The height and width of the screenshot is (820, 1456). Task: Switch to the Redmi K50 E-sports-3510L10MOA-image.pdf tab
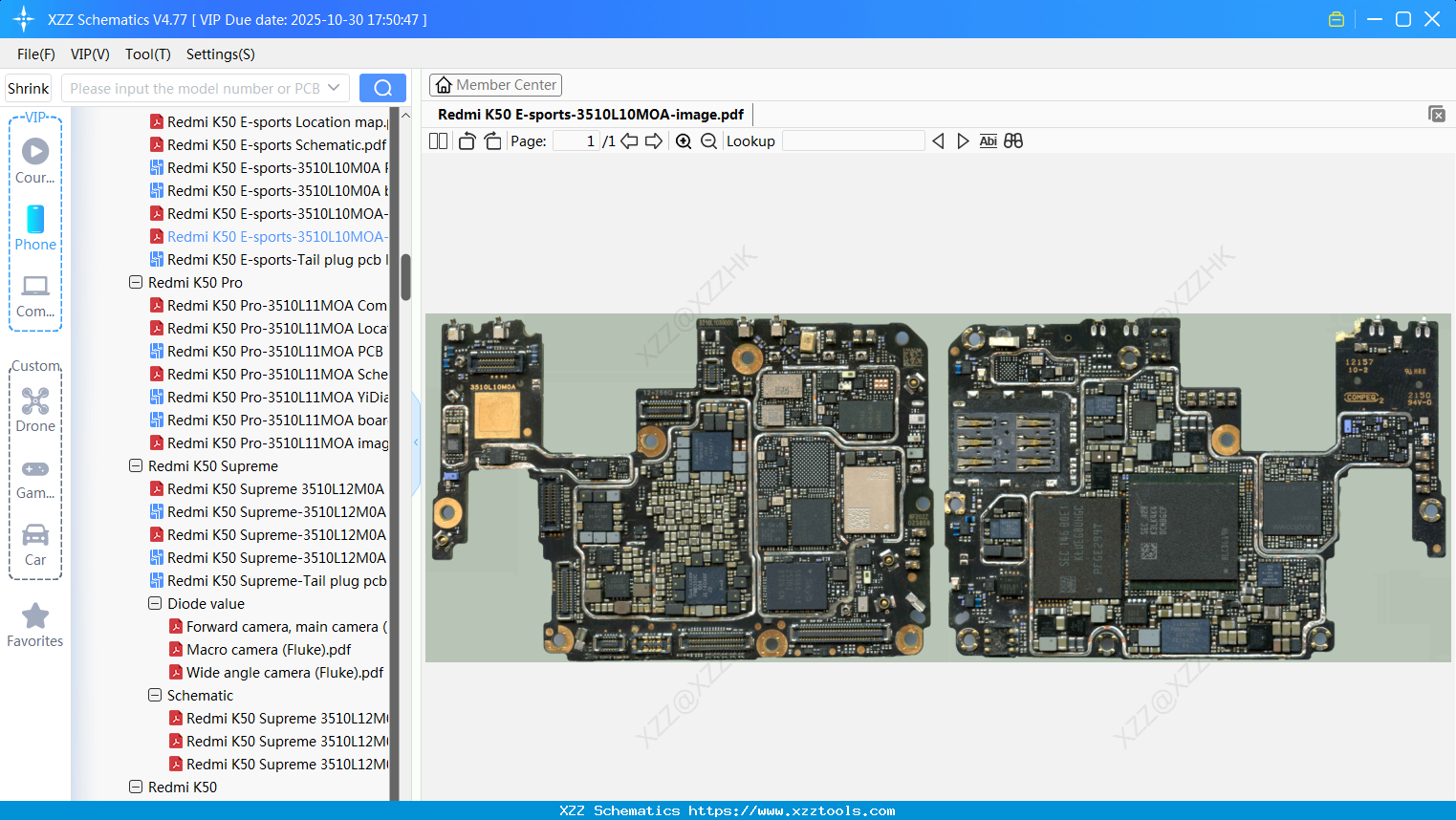(590, 114)
